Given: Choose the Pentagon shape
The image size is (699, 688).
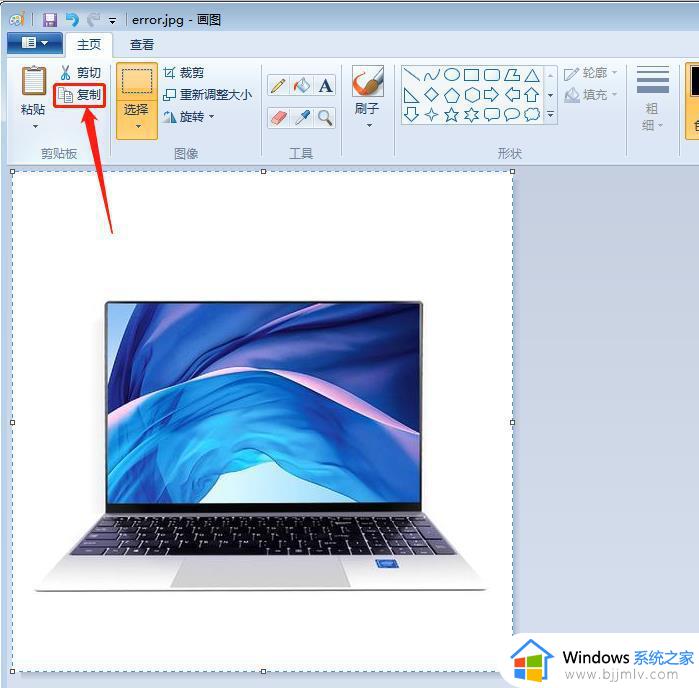Looking at the screenshot, I should (x=452, y=95).
